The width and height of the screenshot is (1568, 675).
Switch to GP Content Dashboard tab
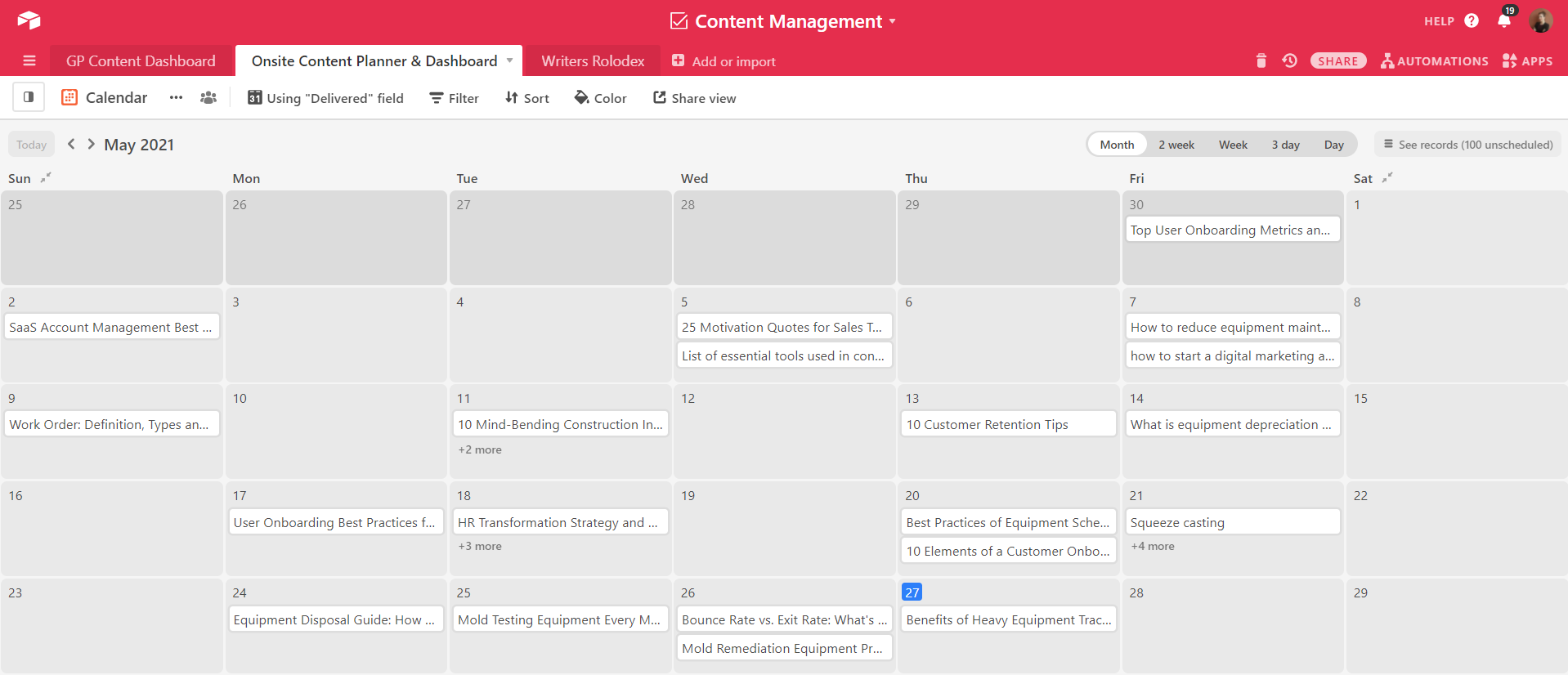click(x=141, y=61)
